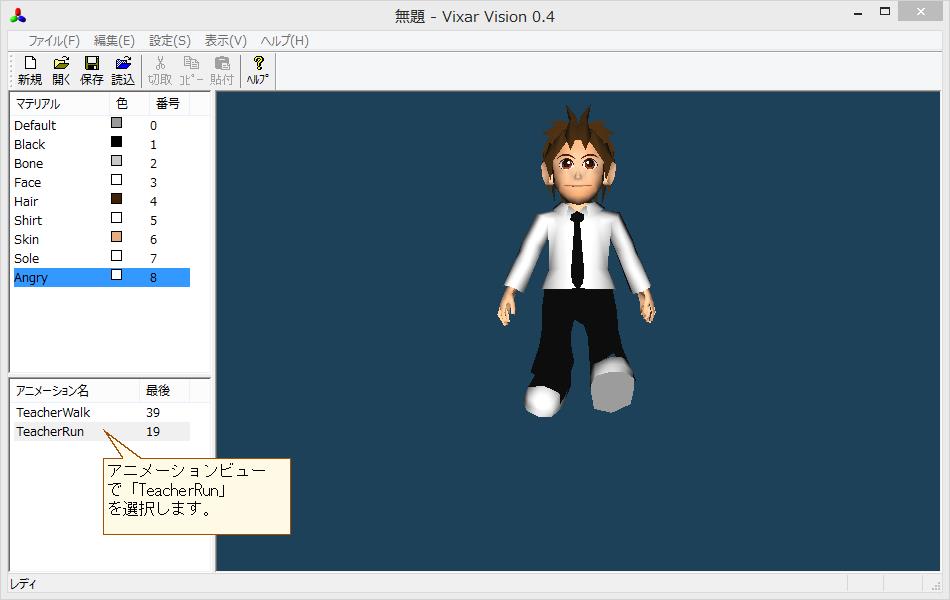Save the model with 保存 icon
Viewport: 950px width, 600px height.
tap(91, 68)
